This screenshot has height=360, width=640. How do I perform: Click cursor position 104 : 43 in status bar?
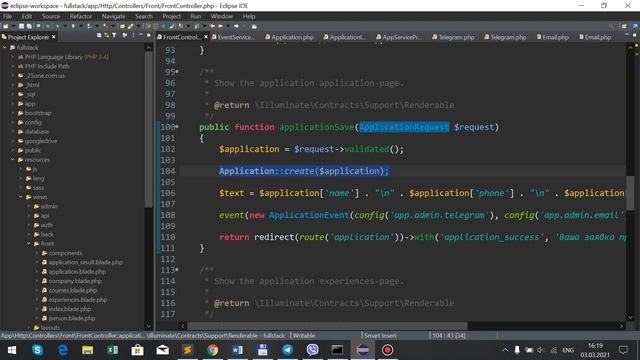pos(449,336)
